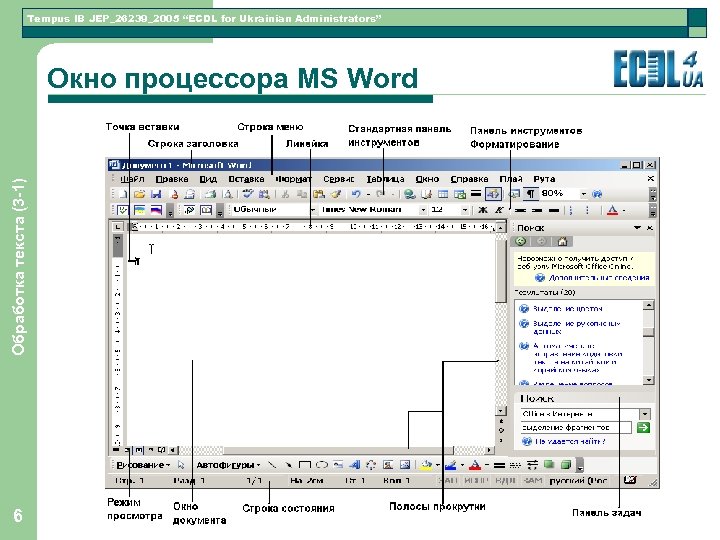Click the Line Color brush icon
Screen dimensions: 720x540
click(x=451, y=465)
